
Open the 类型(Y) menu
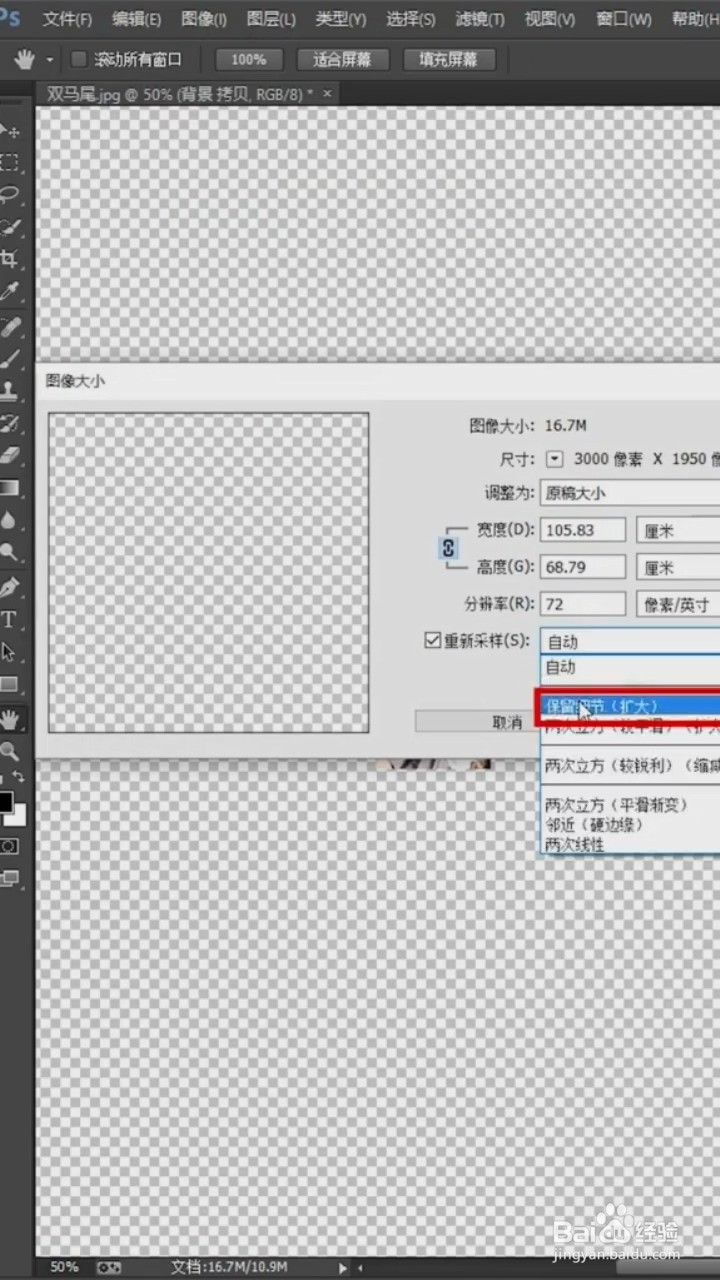click(341, 19)
